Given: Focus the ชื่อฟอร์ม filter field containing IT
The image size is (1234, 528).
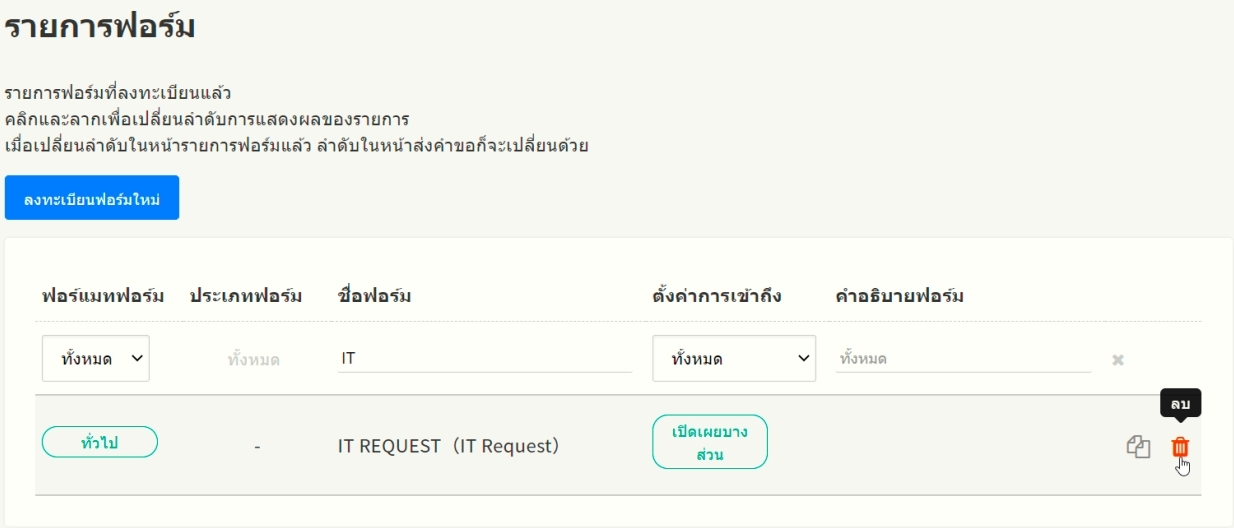Looking at the screenshot, I should pos(485,358).
